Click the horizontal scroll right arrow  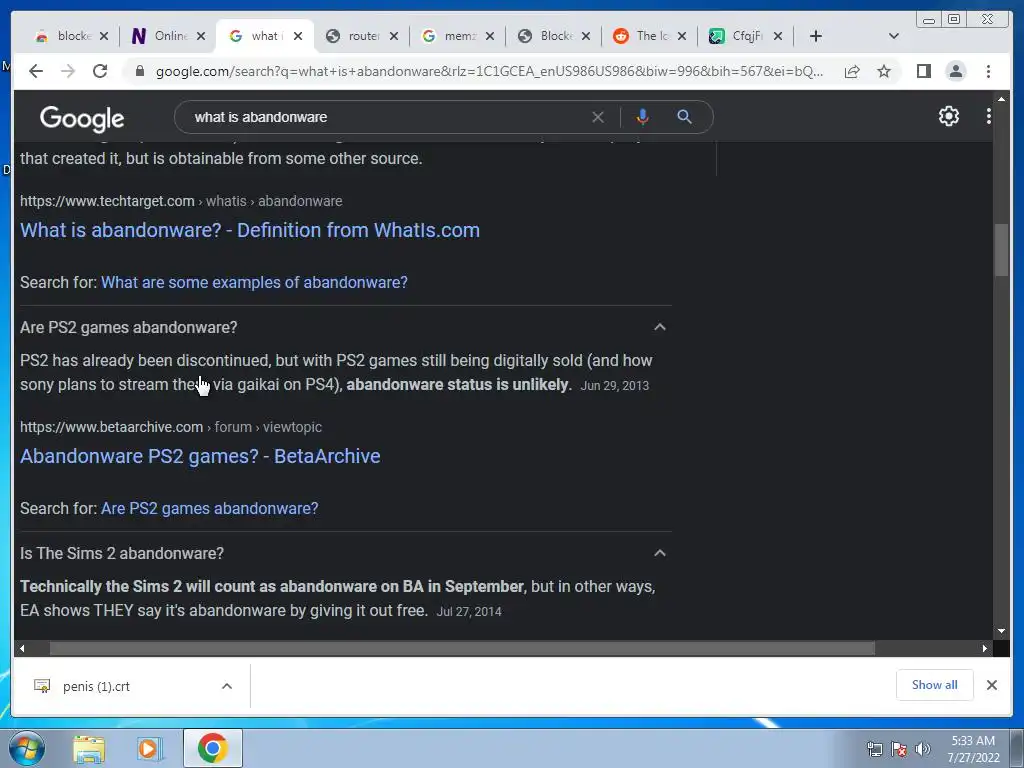985,648
